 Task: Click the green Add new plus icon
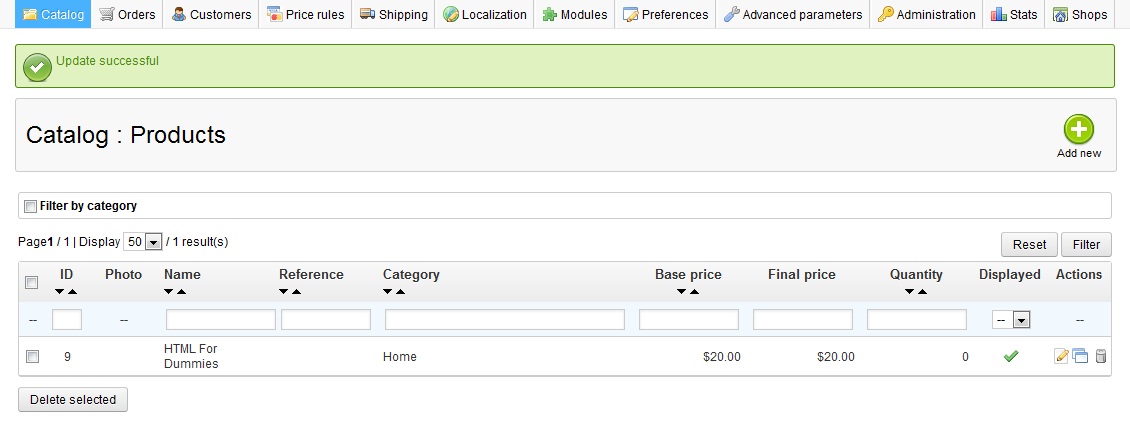(1078, 129)
